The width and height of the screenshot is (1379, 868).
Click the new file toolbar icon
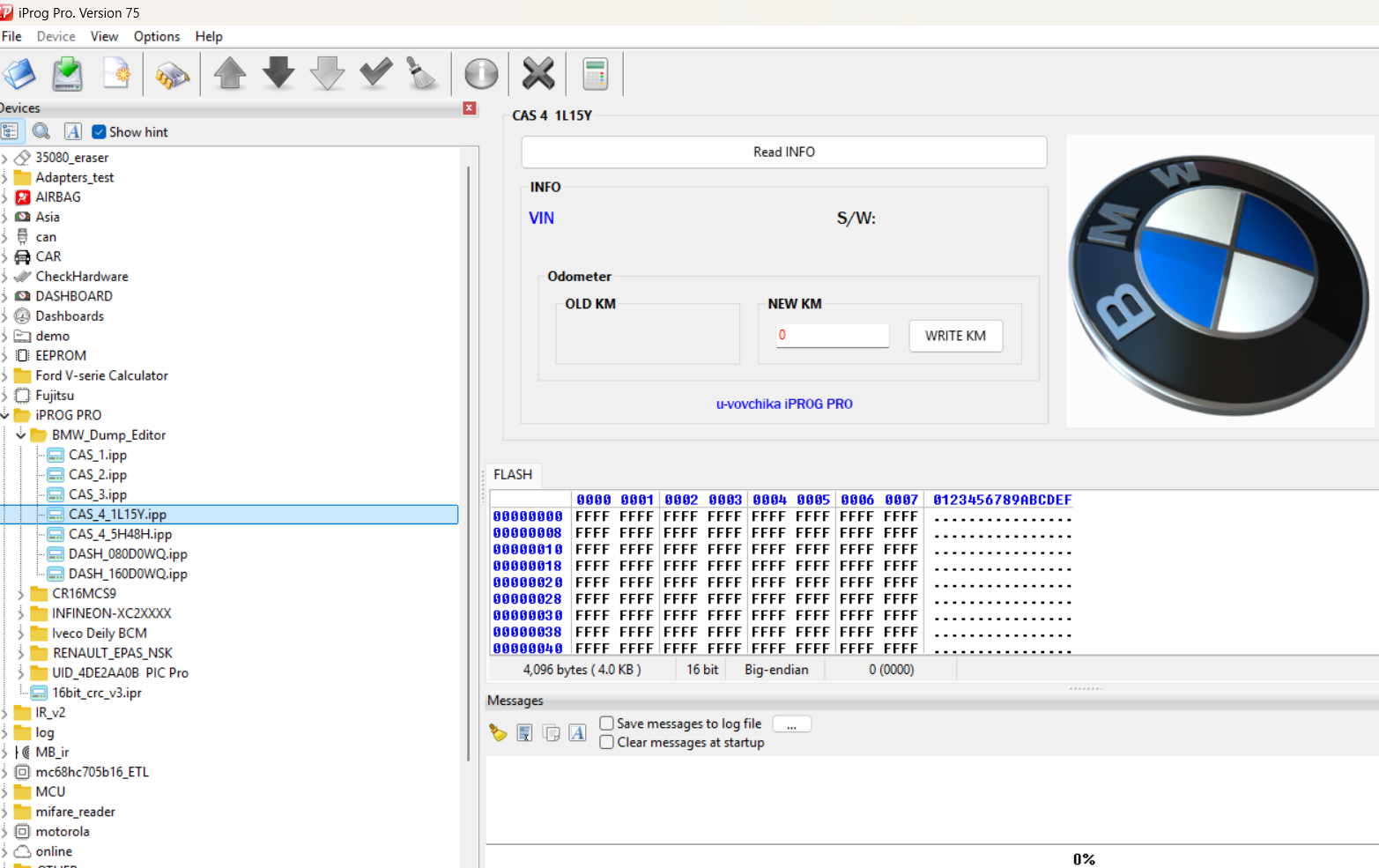click(x=116, y=74)
